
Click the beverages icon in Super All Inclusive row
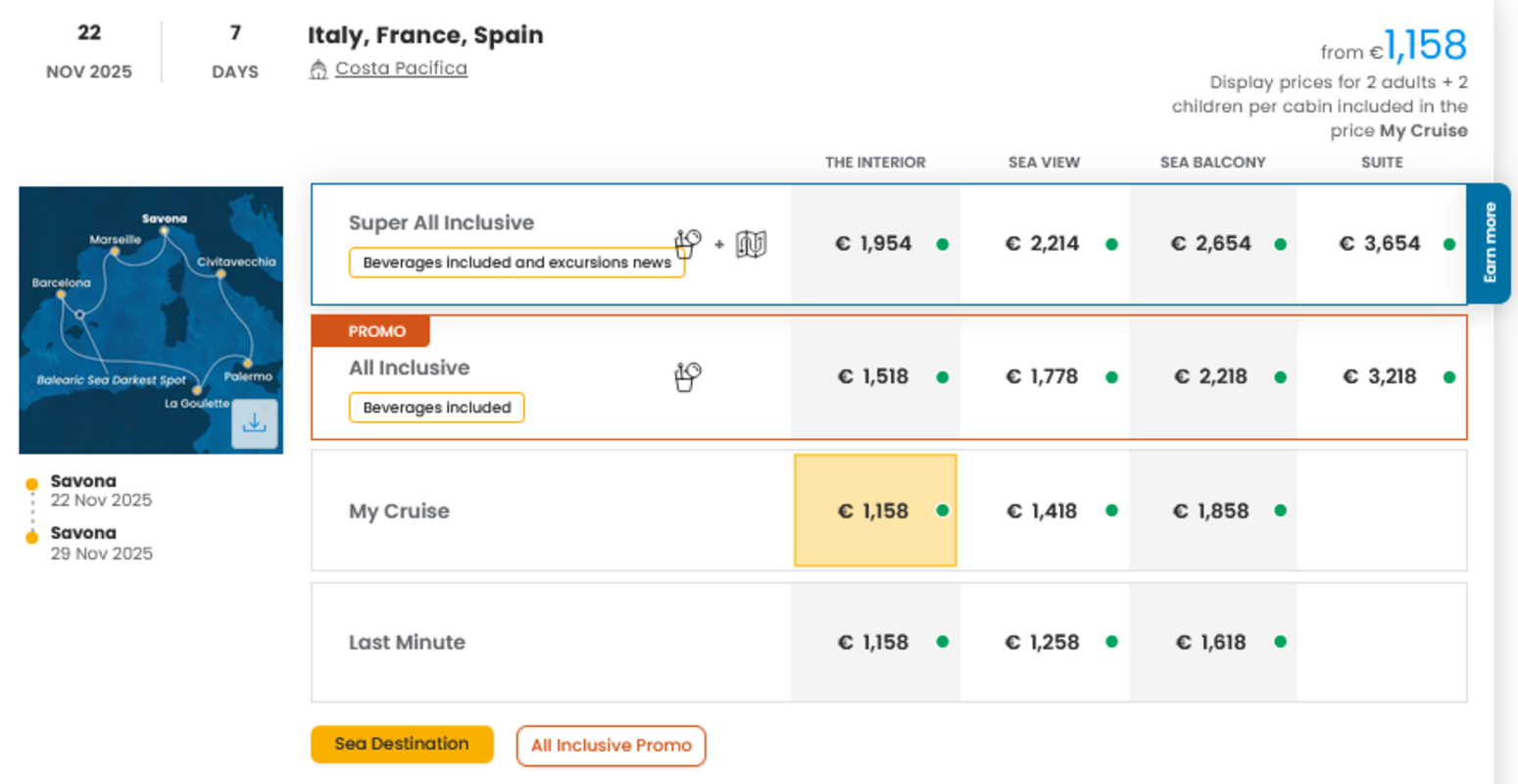coord(687,243)
